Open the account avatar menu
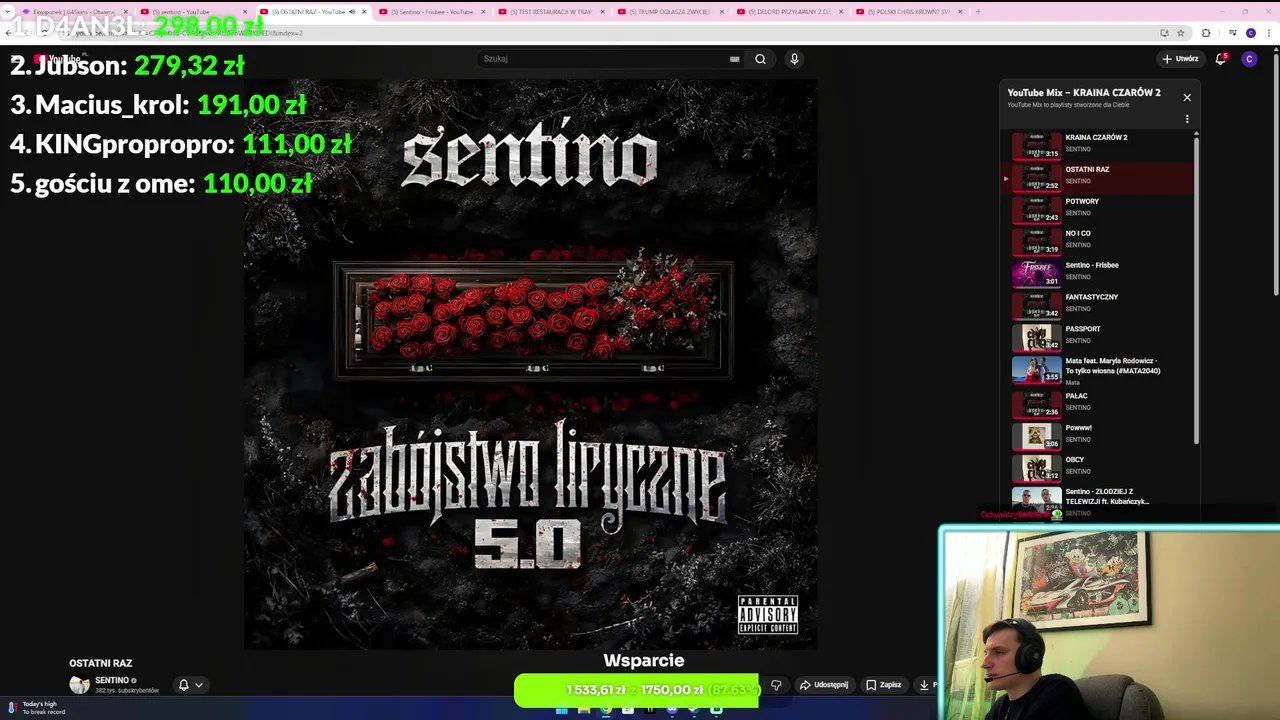1280x720 pixels. (1249, 59)
